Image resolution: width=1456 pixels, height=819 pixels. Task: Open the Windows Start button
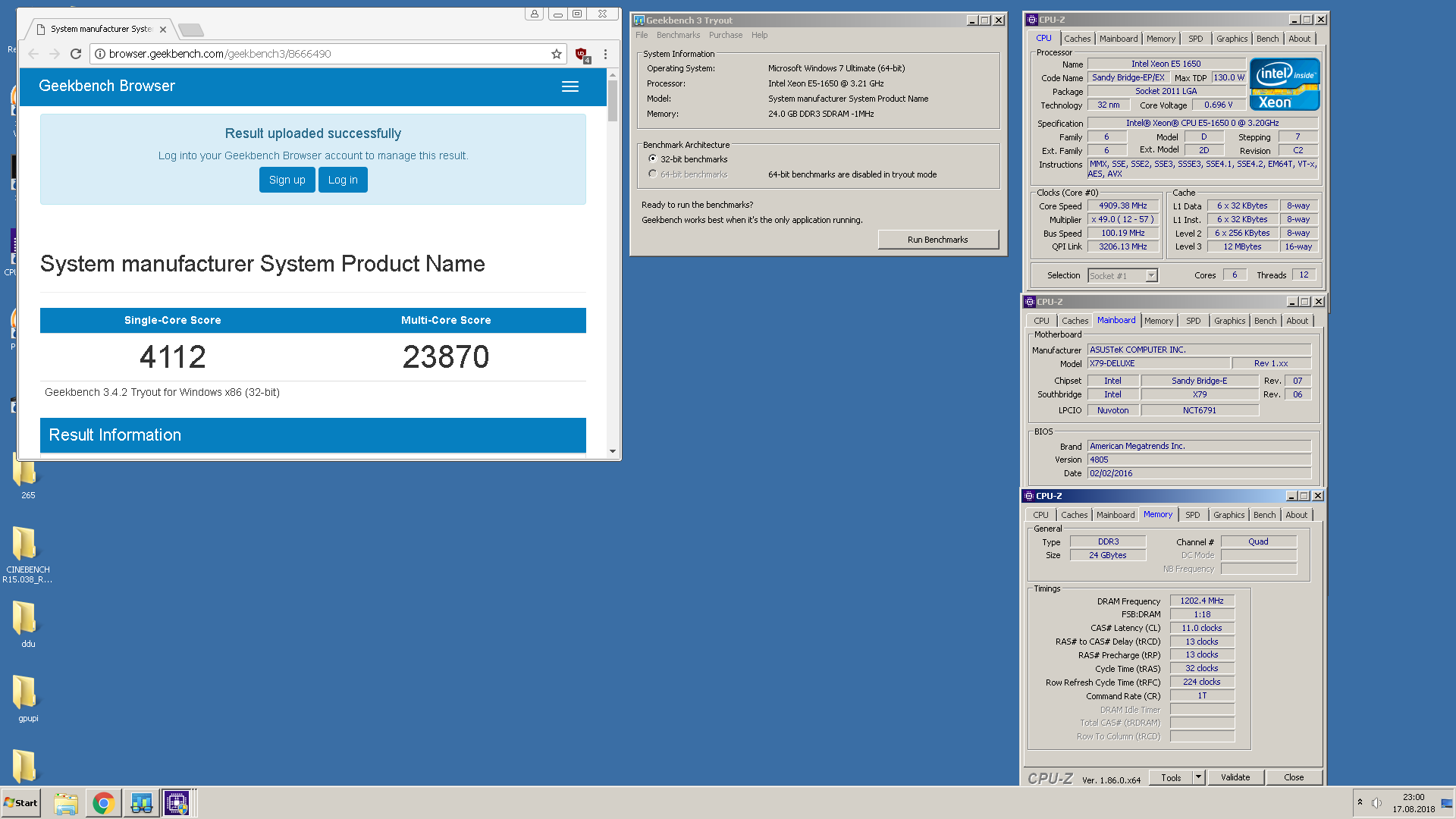coord(21,803)
